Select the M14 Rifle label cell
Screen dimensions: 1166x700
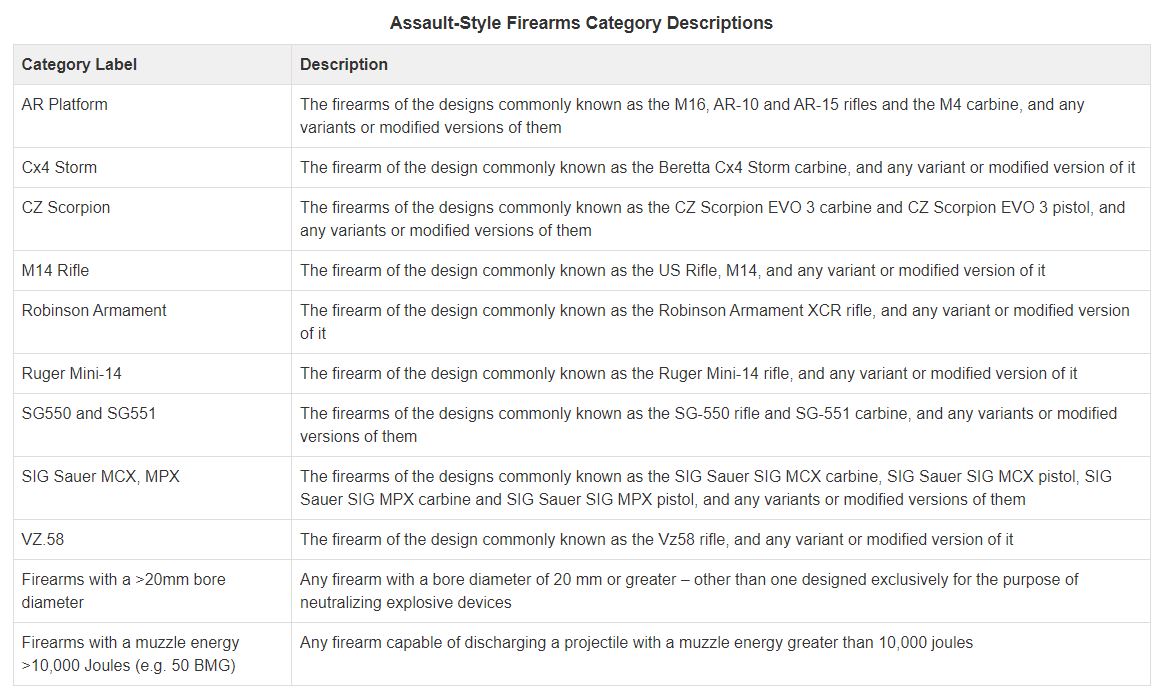56,270
